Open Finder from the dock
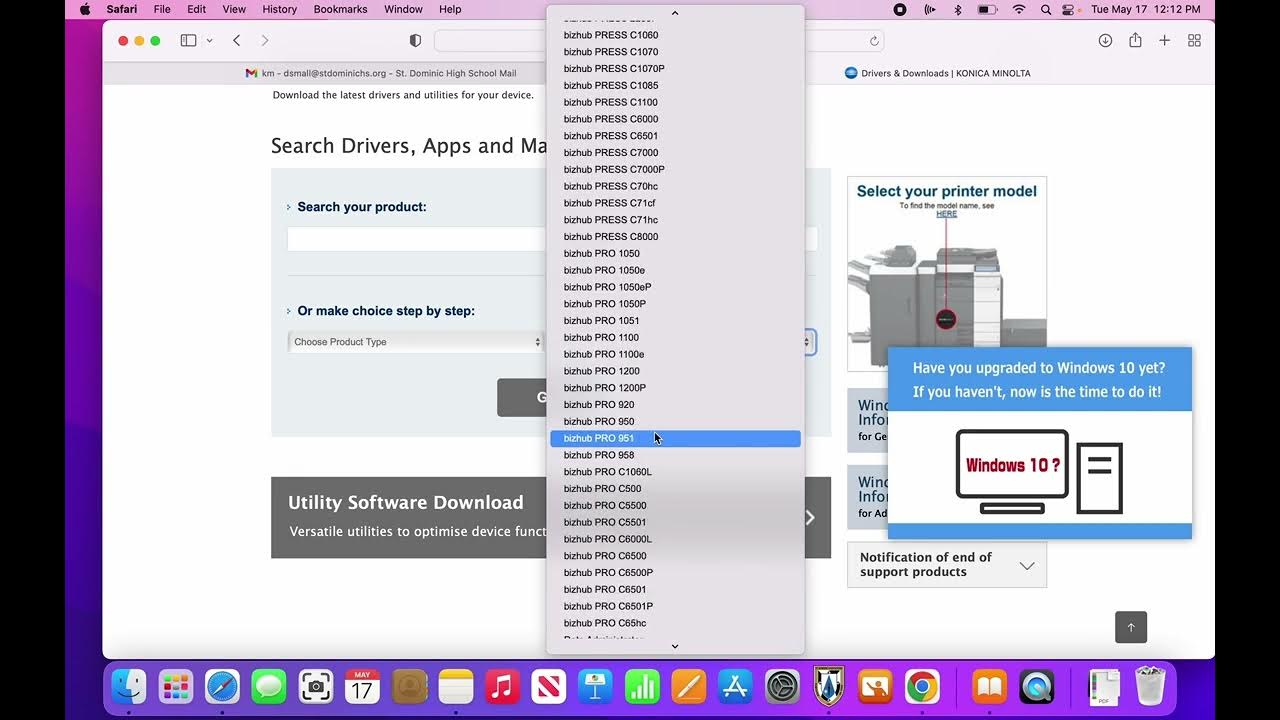This screenshot has width=1280, height=720. tap(129, 687)
